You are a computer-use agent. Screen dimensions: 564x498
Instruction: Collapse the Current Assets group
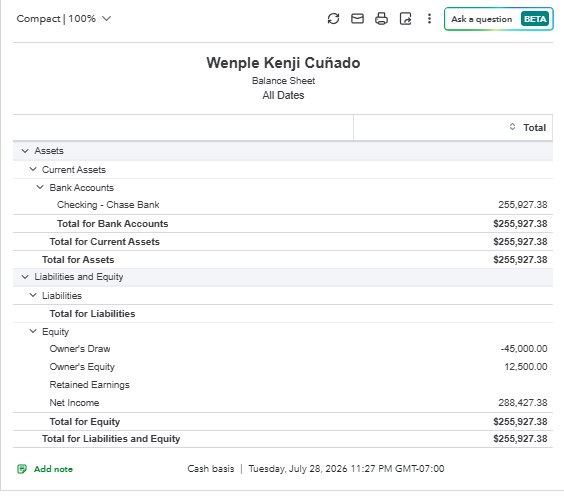point(33,169)
